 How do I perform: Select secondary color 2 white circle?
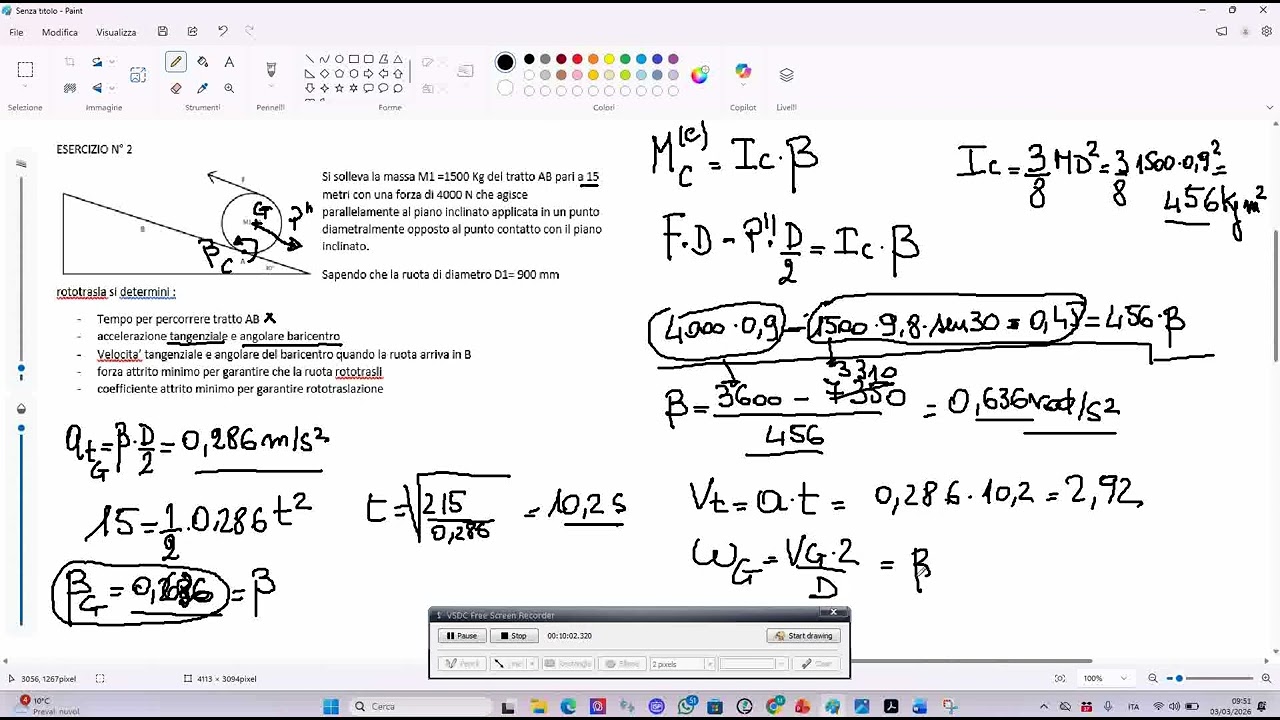click(505, 88)
